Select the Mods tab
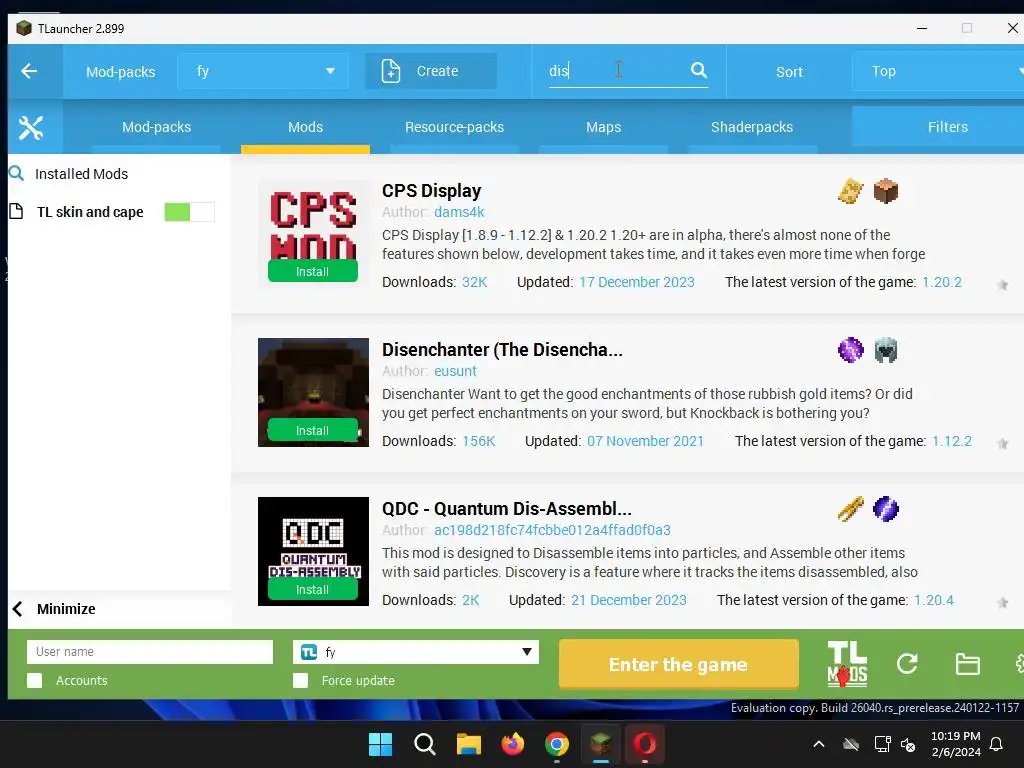Viewport: 1024px width, 768px height. coord(306,127)
